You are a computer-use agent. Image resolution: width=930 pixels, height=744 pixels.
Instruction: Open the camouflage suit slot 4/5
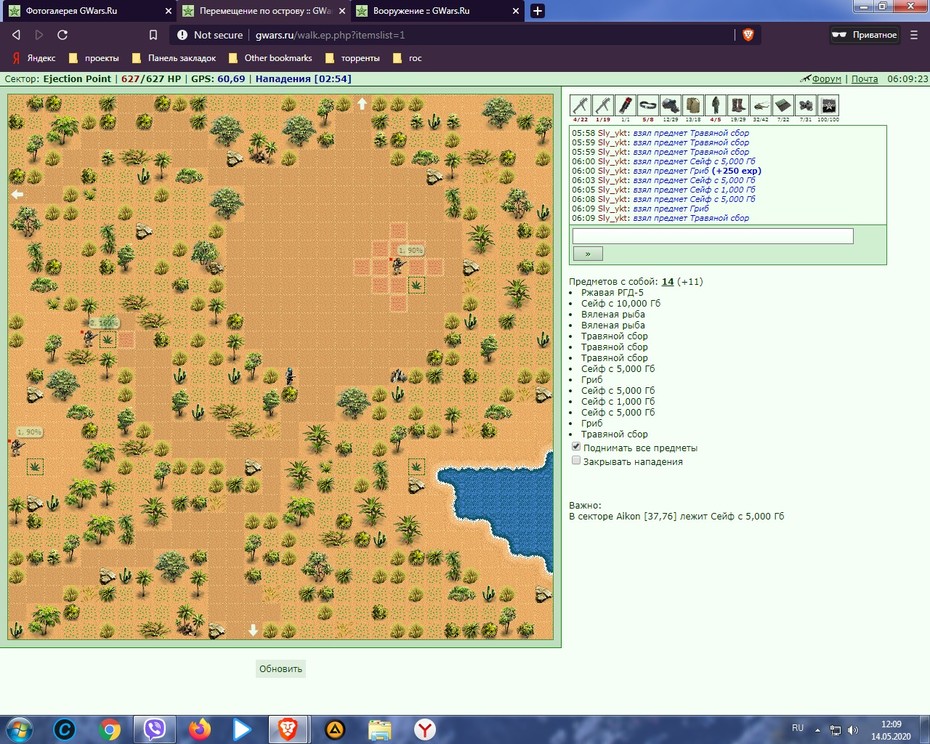(715, 106)
